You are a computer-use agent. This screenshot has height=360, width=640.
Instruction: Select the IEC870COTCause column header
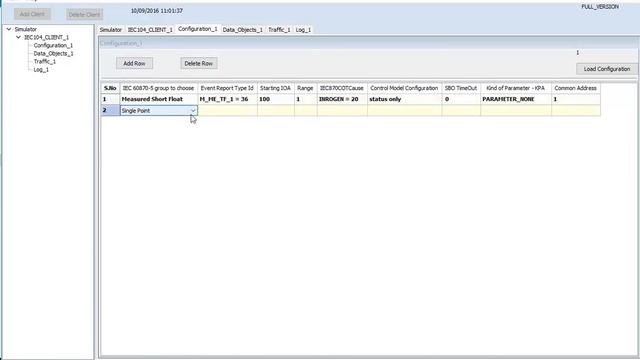(x=342, y=88)
